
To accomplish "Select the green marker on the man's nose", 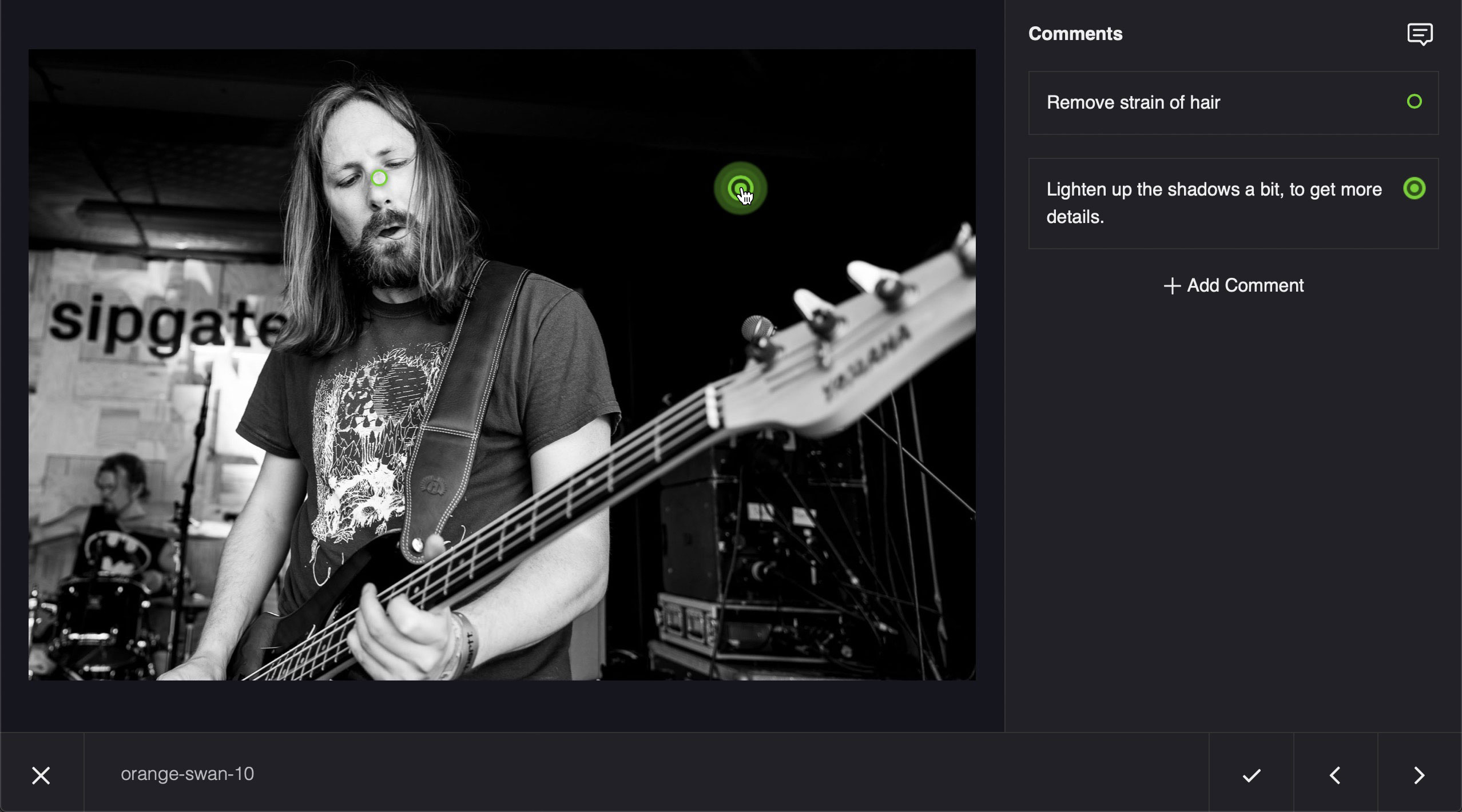I will (x=379, y=178).
